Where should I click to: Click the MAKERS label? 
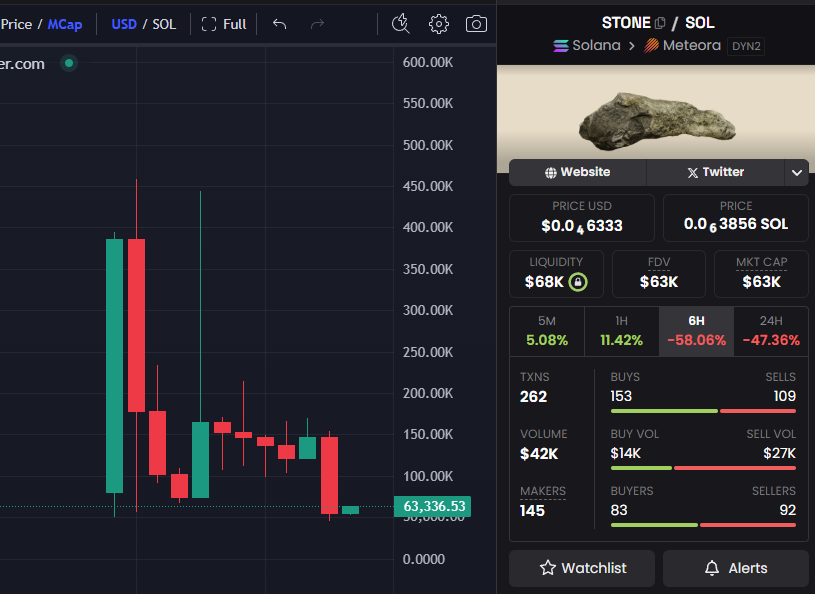(x=543, y=491)
